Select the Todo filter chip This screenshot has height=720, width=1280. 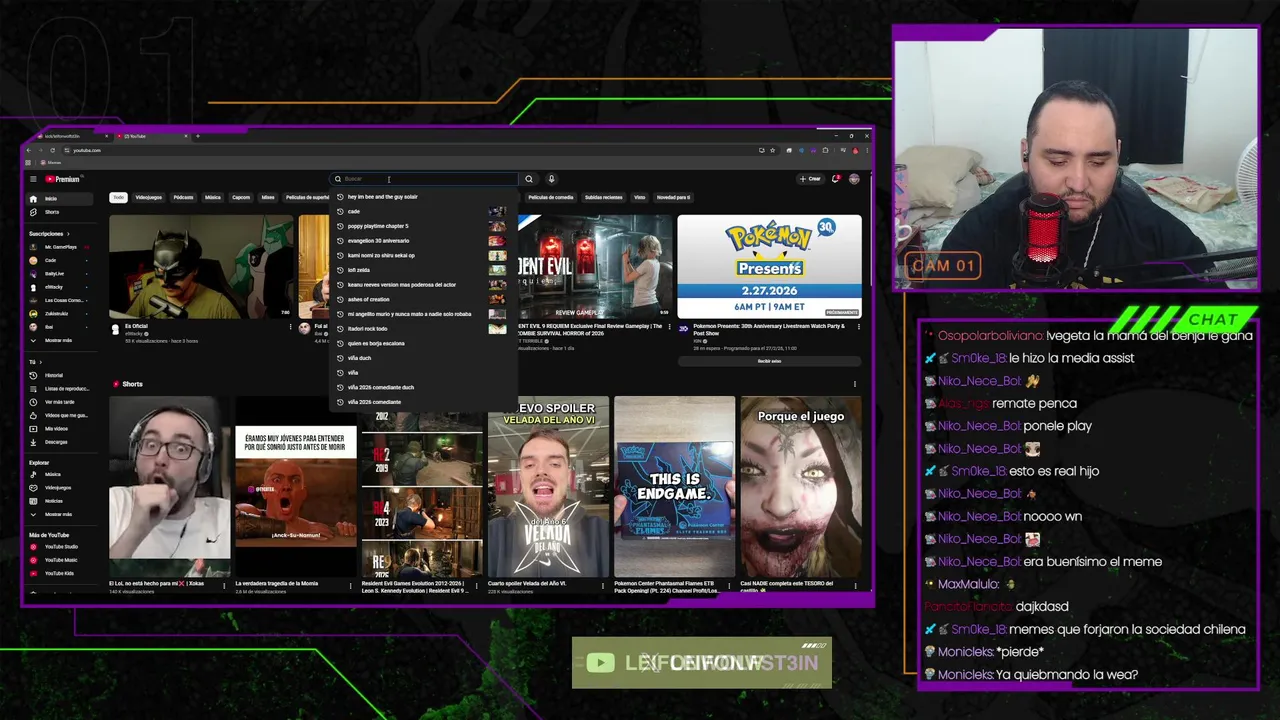click(118, 197)
